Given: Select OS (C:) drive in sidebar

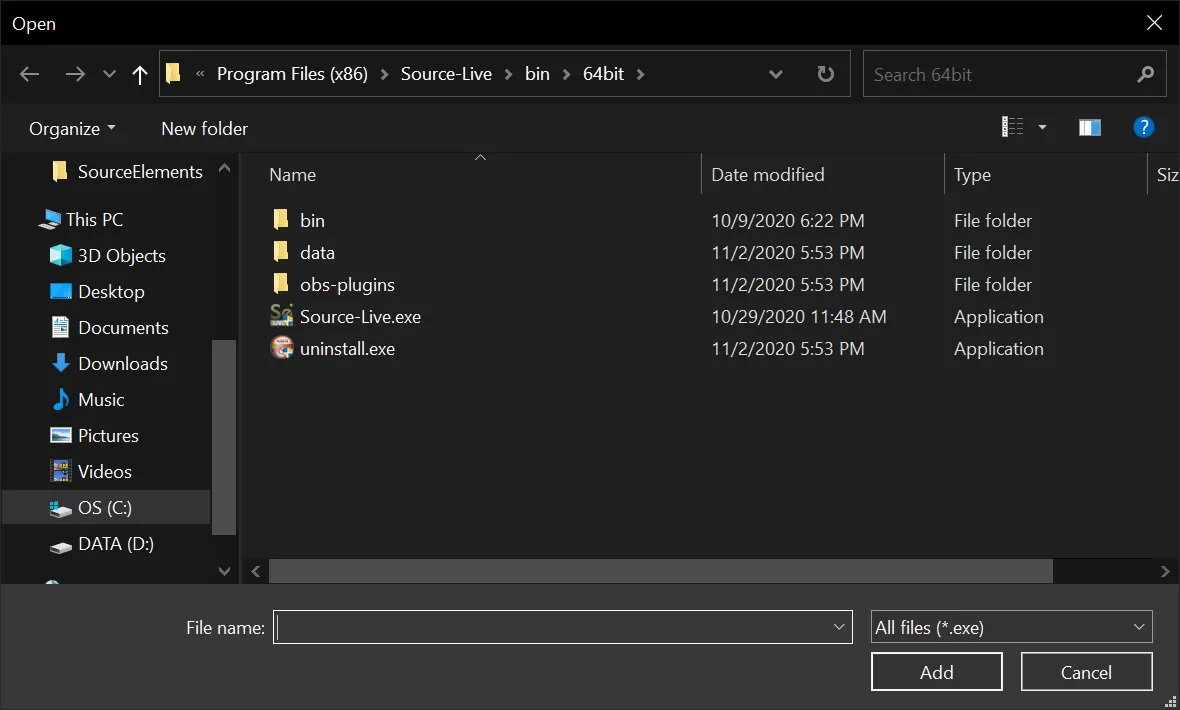Looking at the screenshot, I should click(x=107, y=507).
